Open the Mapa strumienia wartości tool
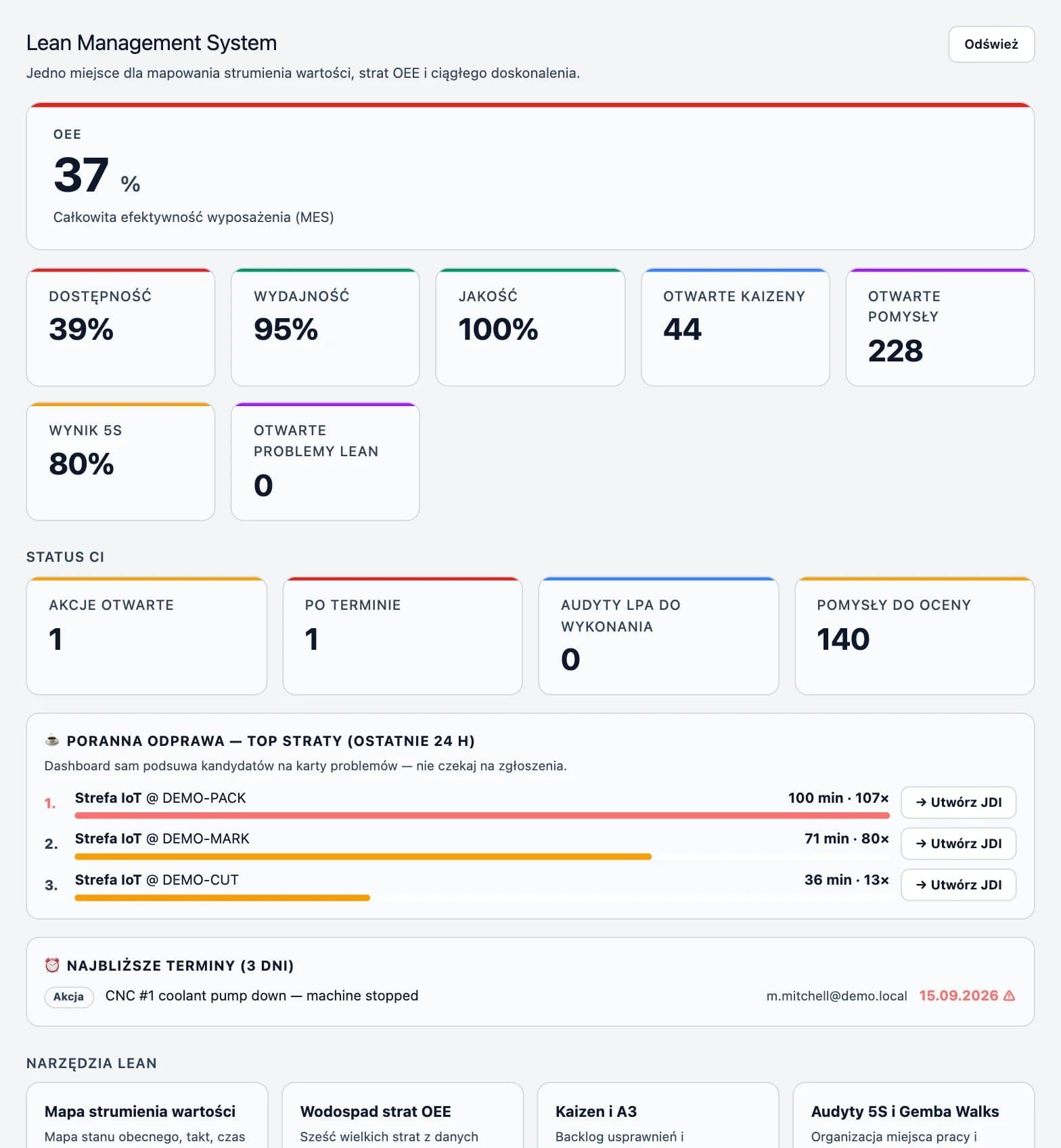The height and width of the screenshot is (1148, 1061). click(147, 1116)
